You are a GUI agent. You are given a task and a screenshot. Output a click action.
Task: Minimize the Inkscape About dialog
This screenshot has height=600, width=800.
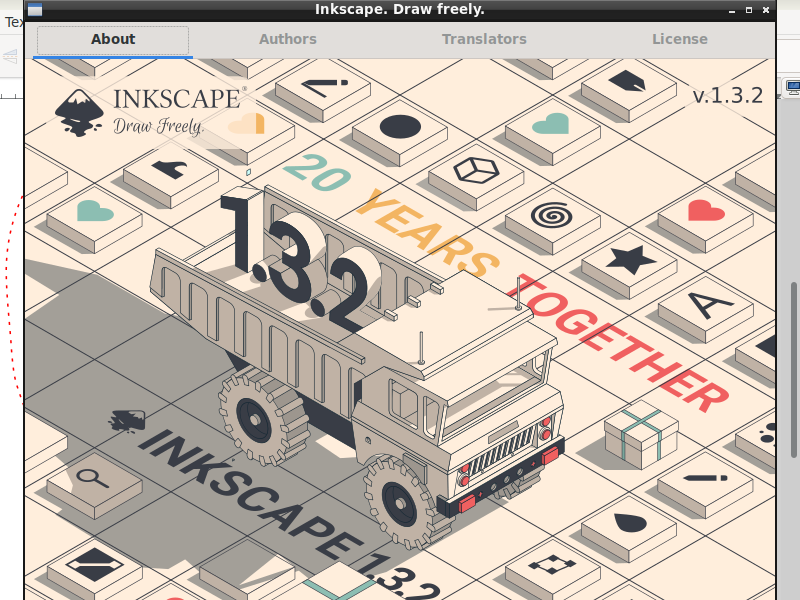coord(732,10)
